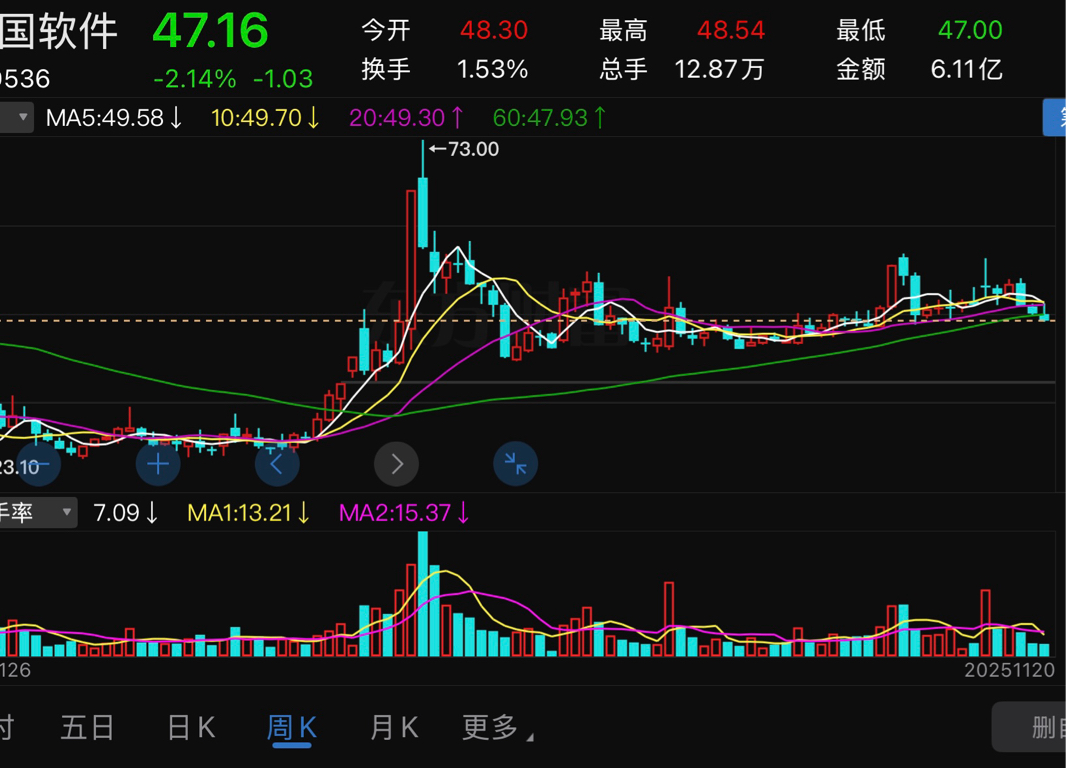Click the 73.00 peak price marker

pos(464,149)
